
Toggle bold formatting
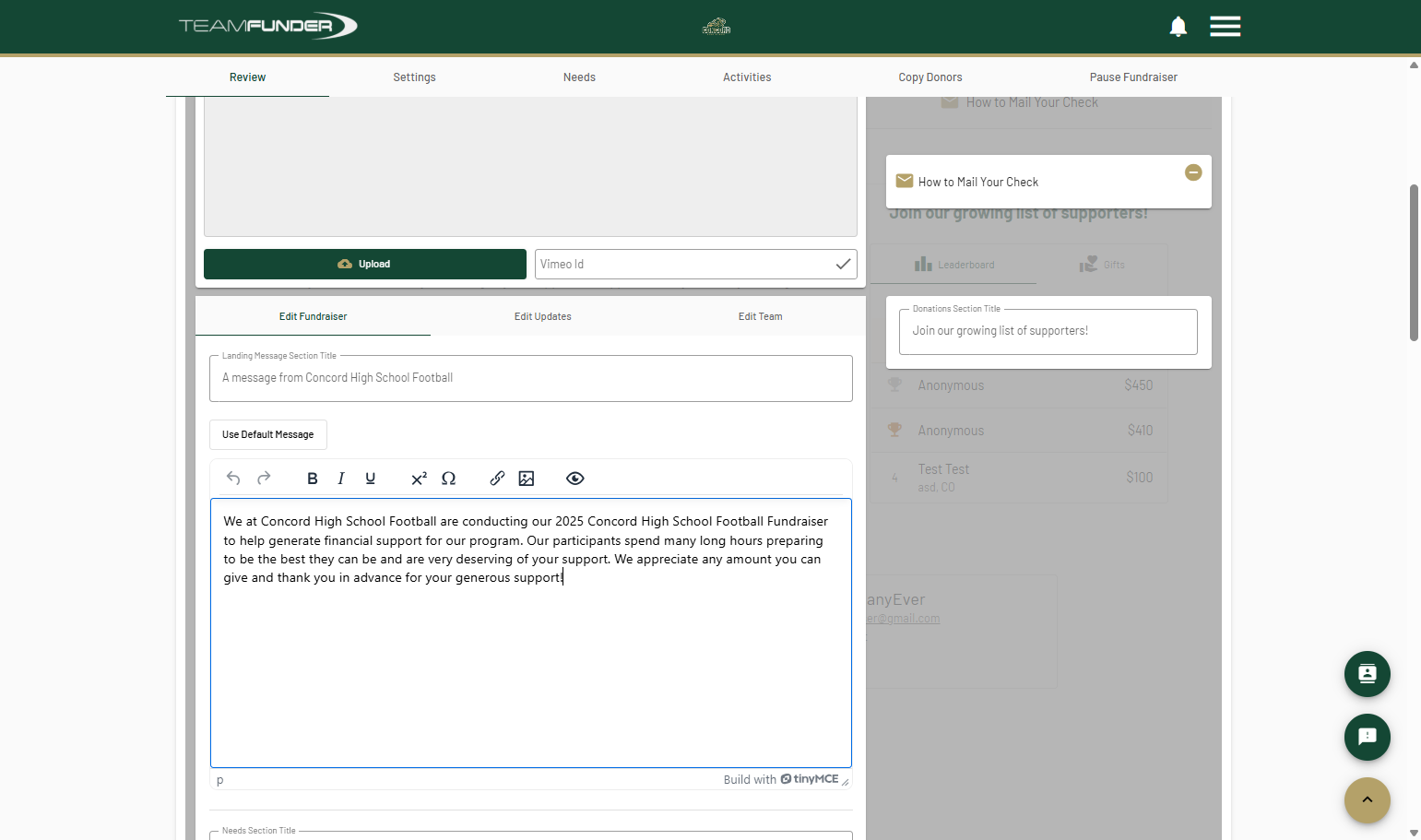pyautogui.click(x=313, y=478)
